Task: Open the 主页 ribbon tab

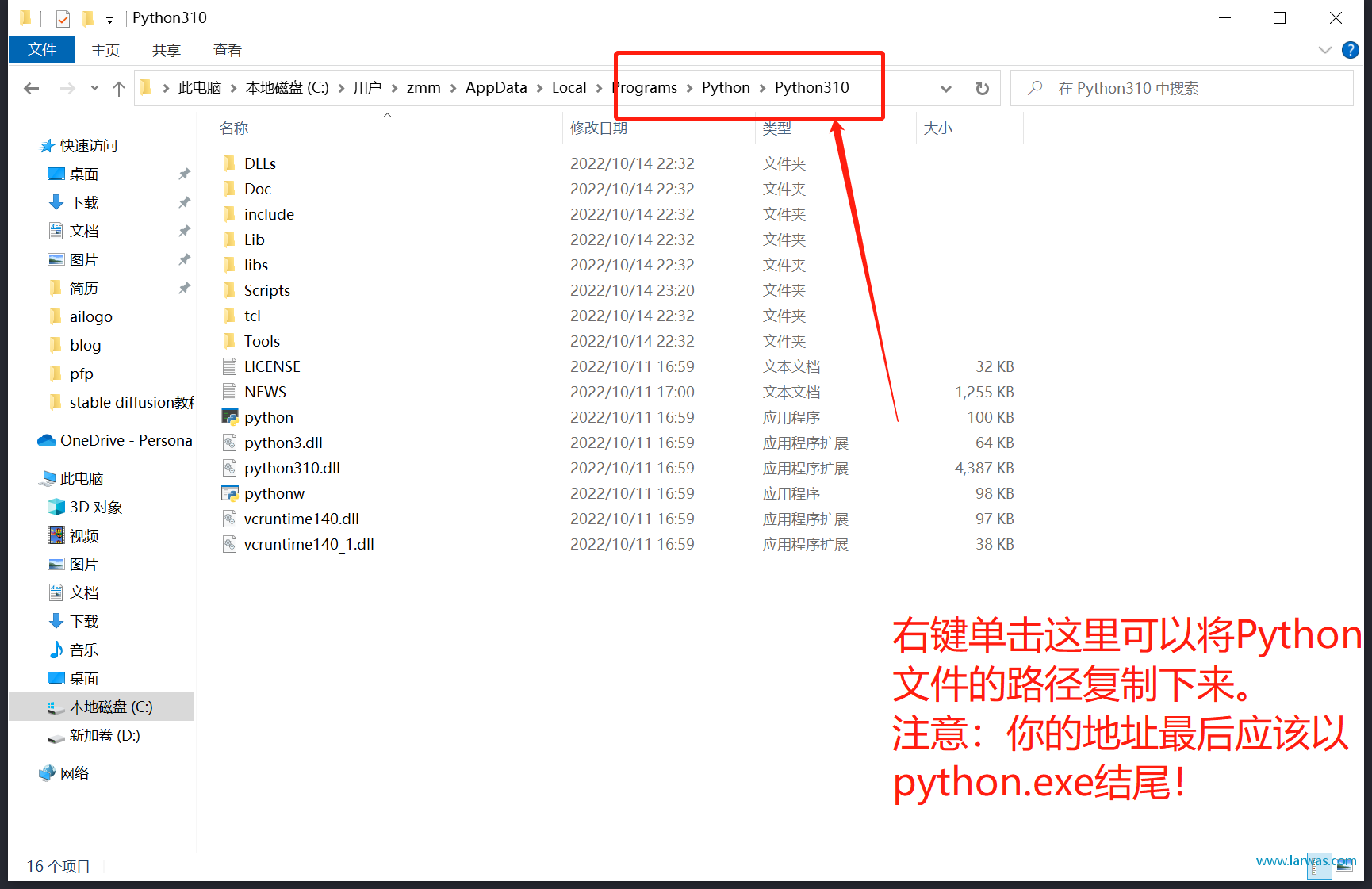Action: coord(105,50)
